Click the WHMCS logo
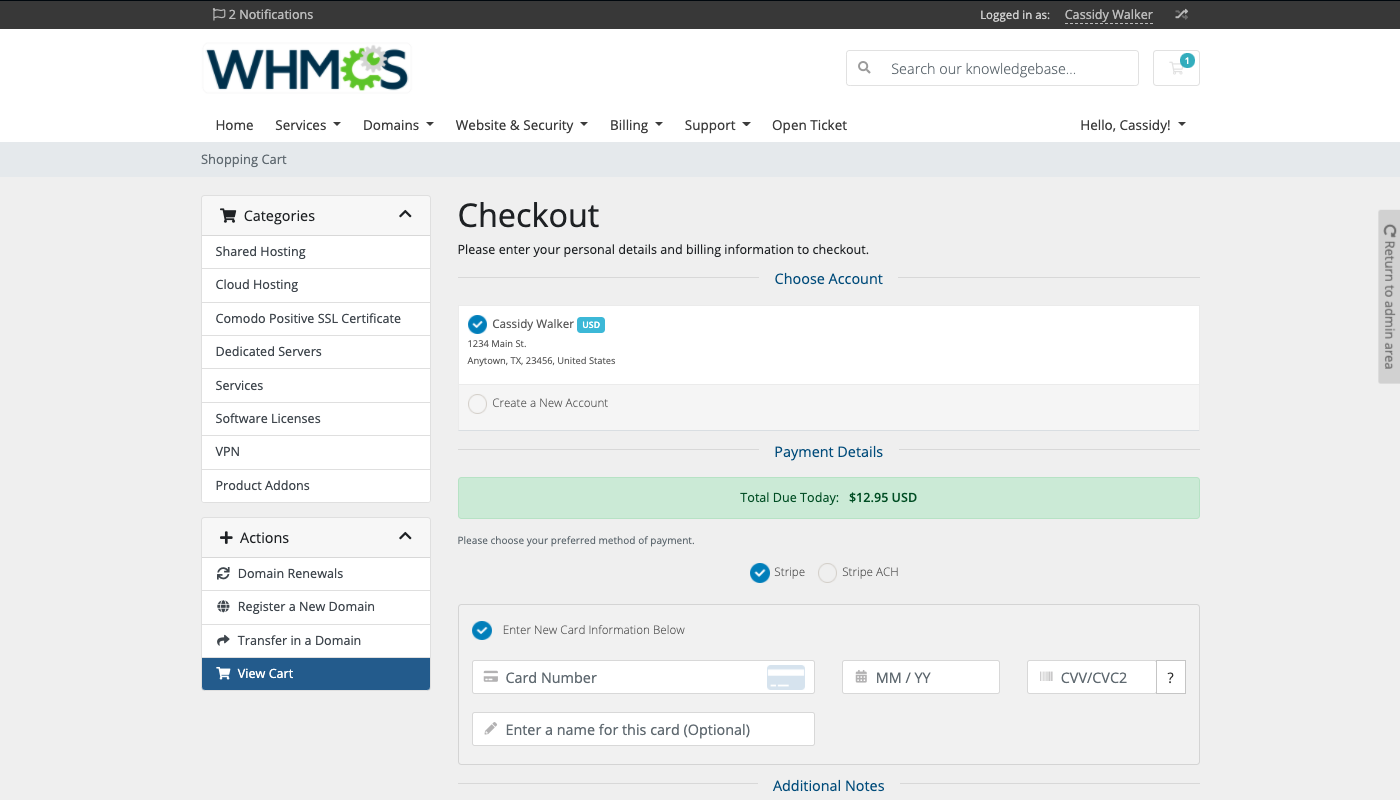The height and width of the screenshot is (800, 1400). [307, 69]
